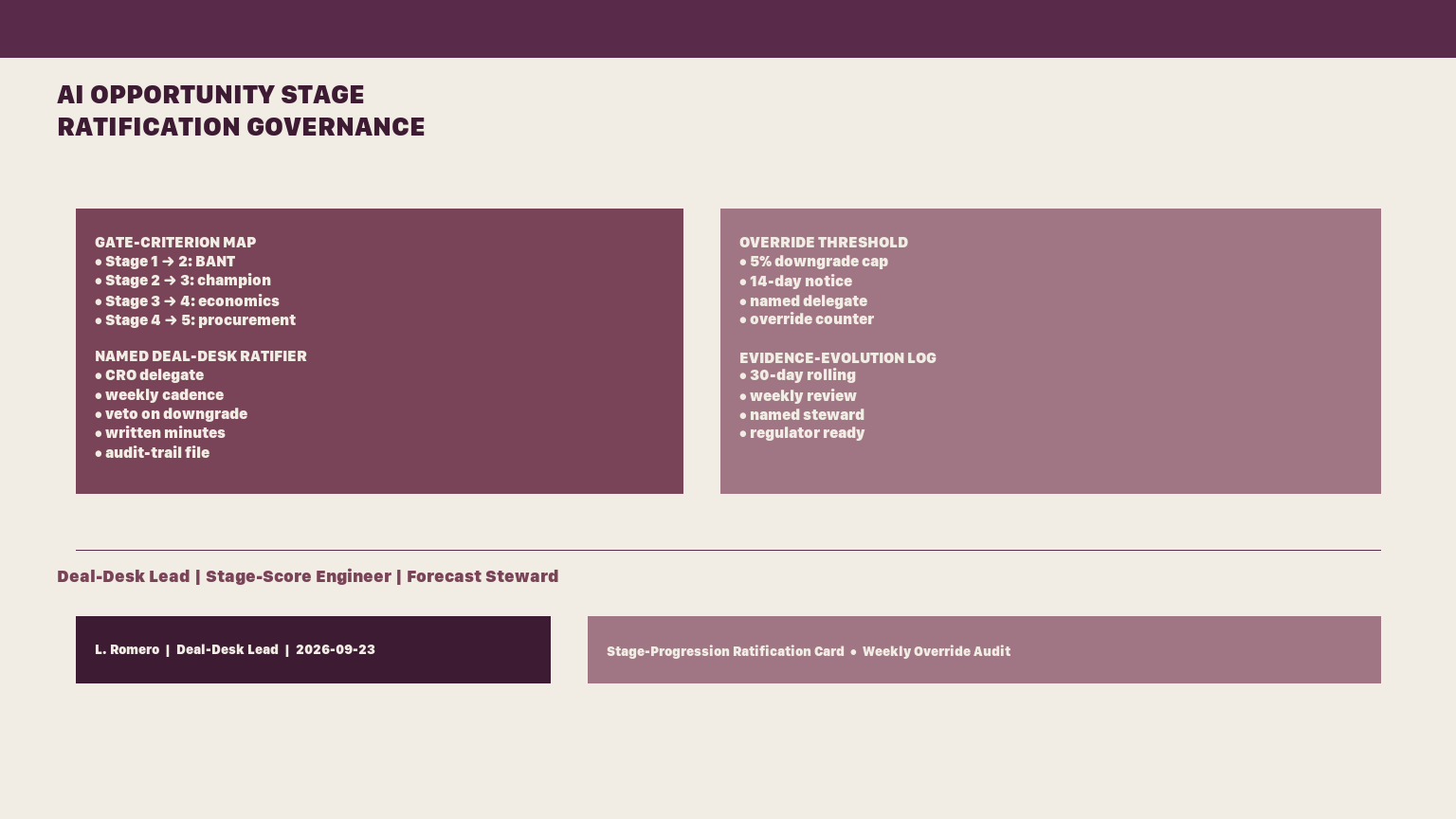Click the '30-day rolling' bullet
Viewport: 1456px width, 819px height.
[x=797, y=375]
